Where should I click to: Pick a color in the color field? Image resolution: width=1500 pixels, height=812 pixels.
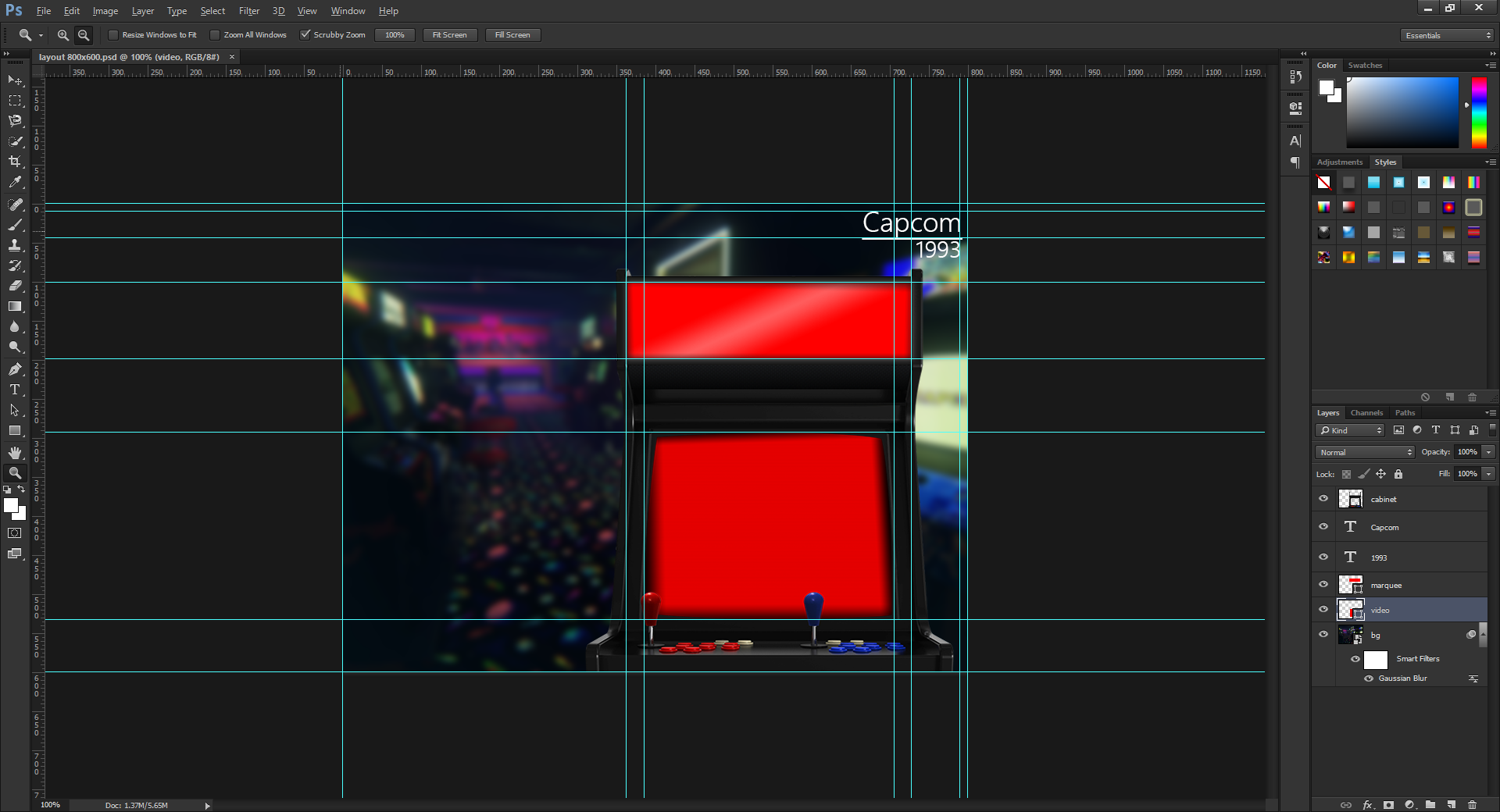coord(1402,112)
